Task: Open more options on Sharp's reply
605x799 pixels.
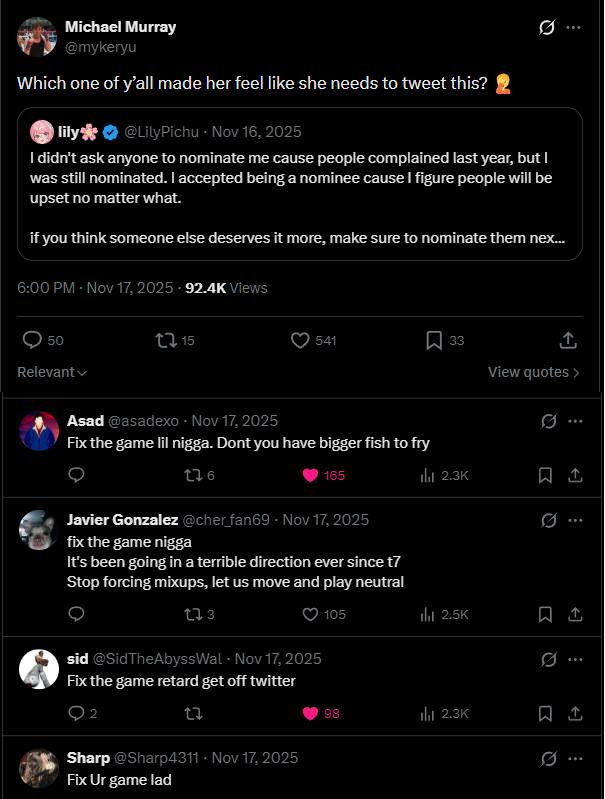Action: [576, 758]
